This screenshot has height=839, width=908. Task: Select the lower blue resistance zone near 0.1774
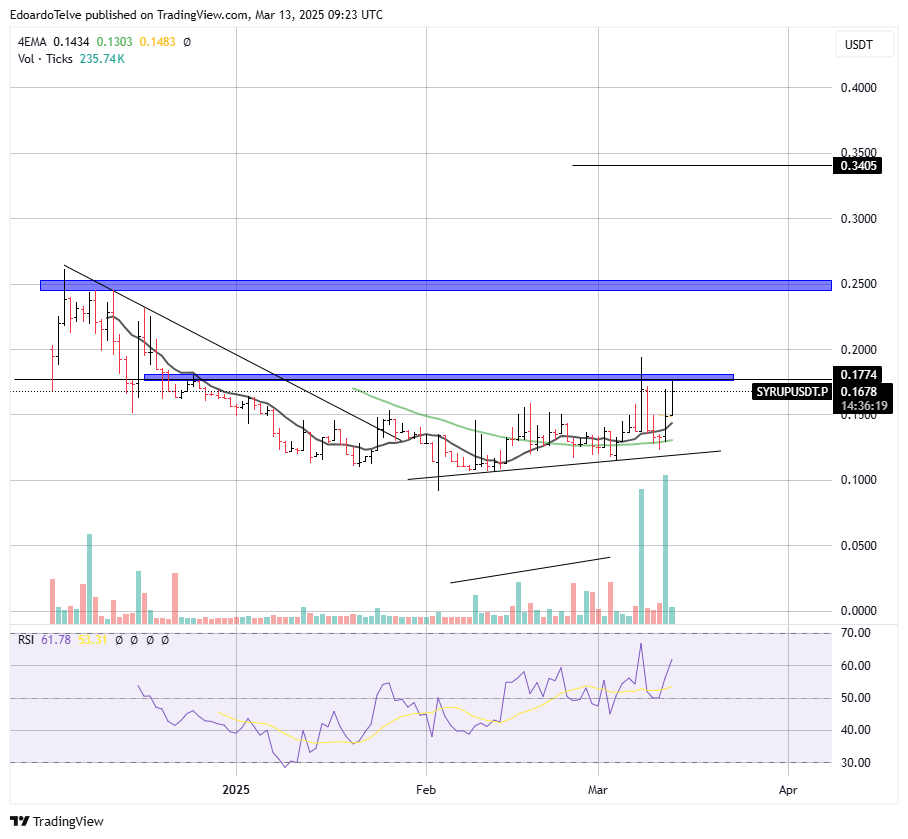(x=438, y=377)
